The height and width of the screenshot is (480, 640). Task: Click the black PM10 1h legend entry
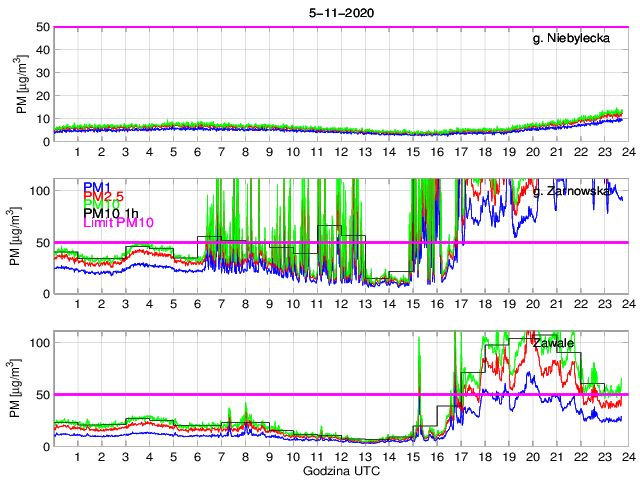point(111,213)
